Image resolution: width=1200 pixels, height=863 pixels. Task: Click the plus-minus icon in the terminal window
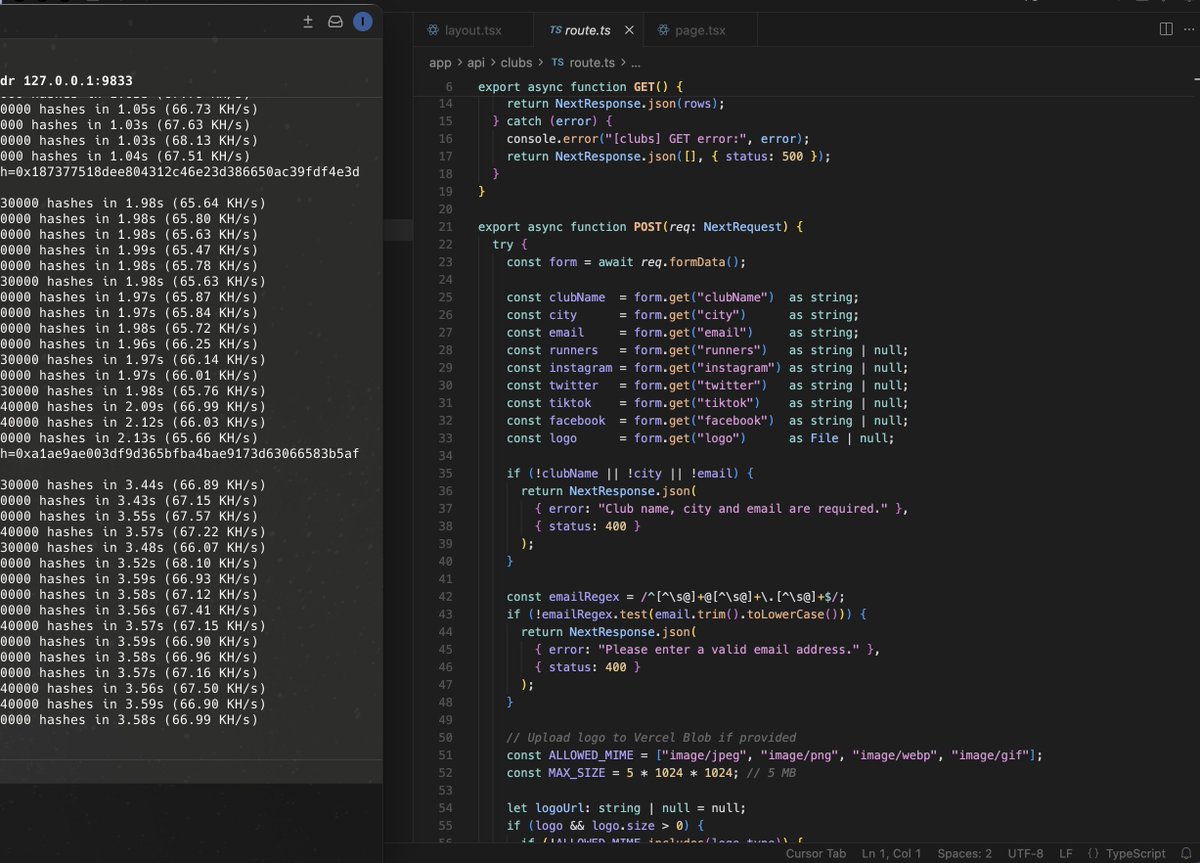[x=308, y=21]
